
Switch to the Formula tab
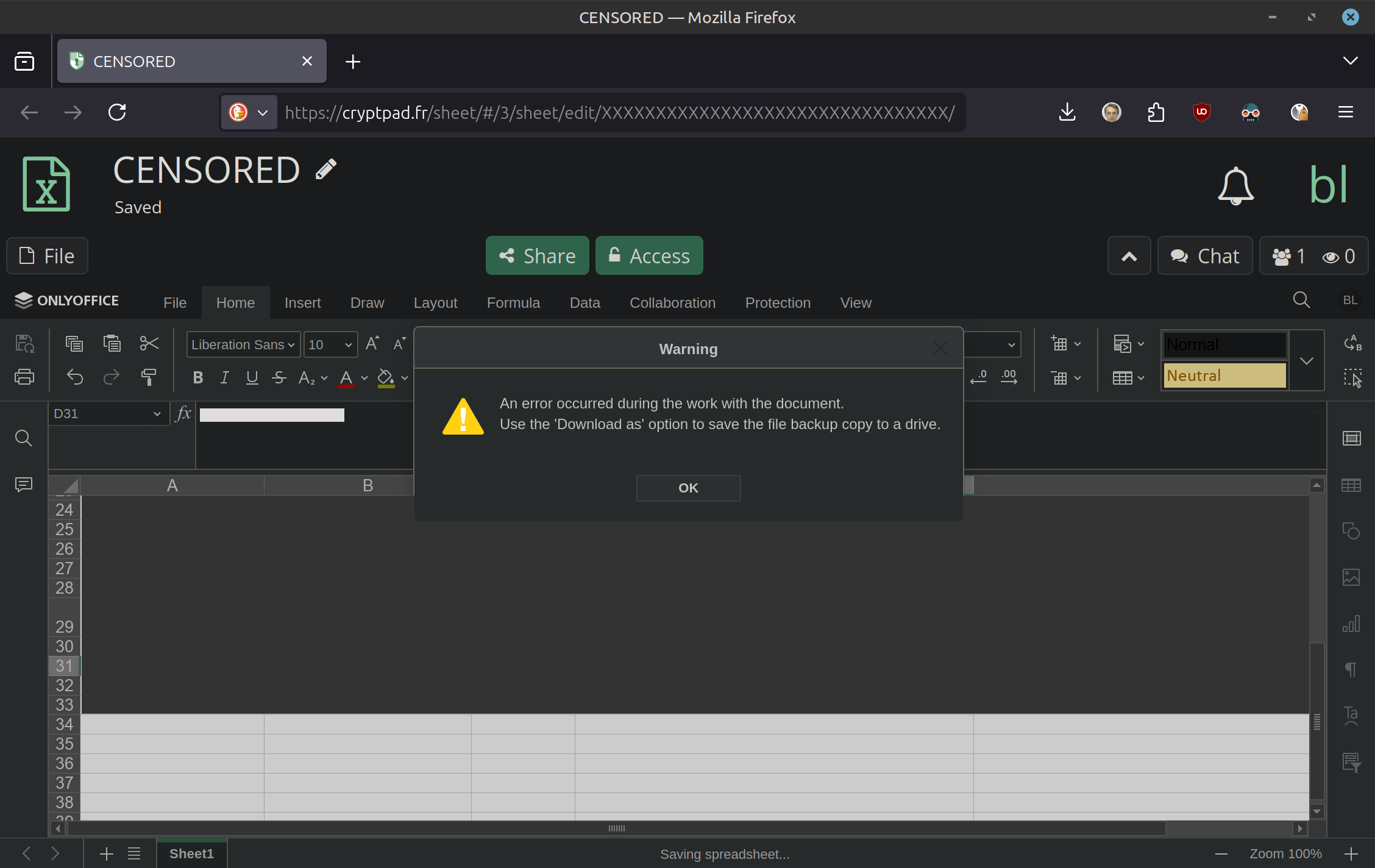pos(513,303)
